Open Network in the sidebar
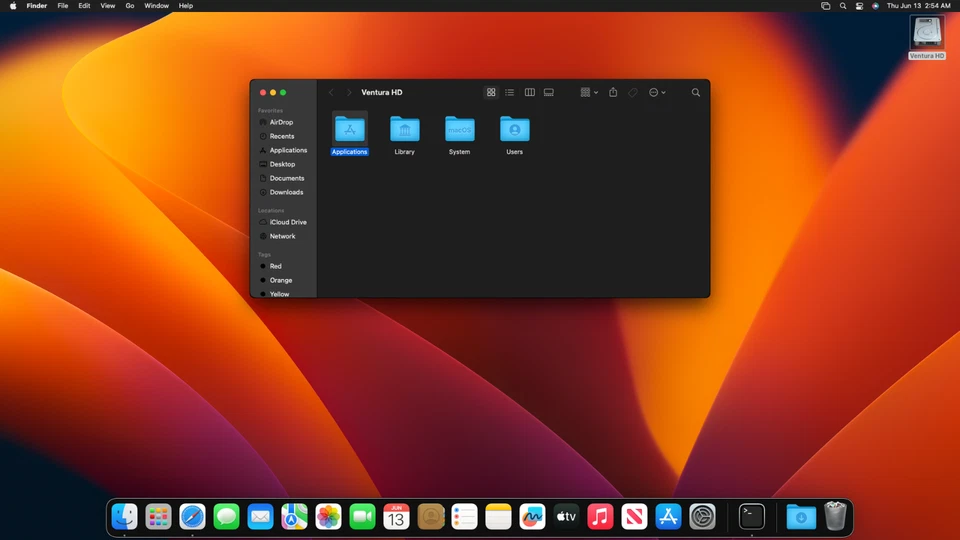The image size is (960, 540). (283, 236)
